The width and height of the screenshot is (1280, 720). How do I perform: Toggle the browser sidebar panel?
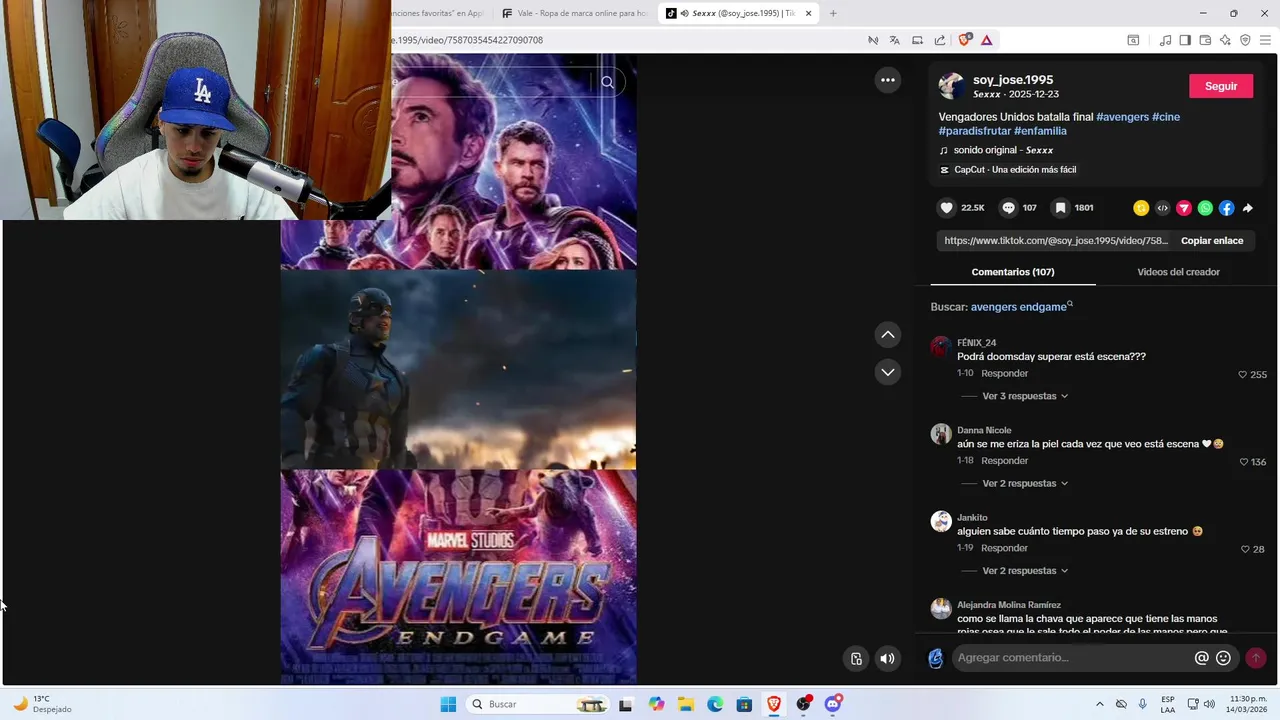coord(1185,40)
